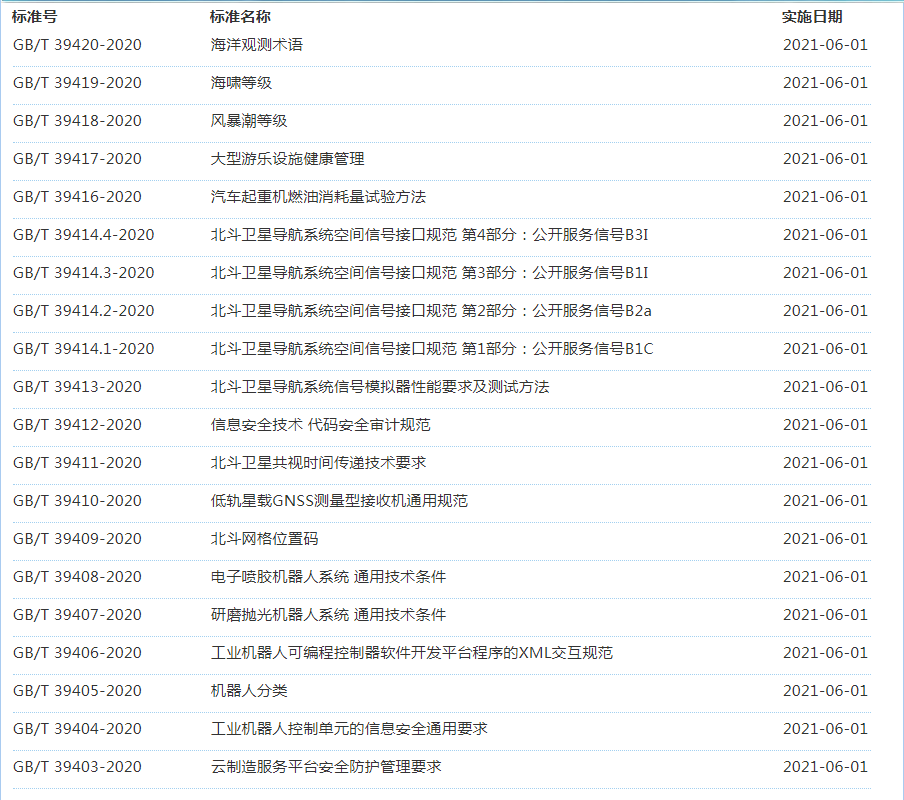Select standard number GB/T 39414.3-2020
This screenshot has width=904, height=800.
point(84,273)
